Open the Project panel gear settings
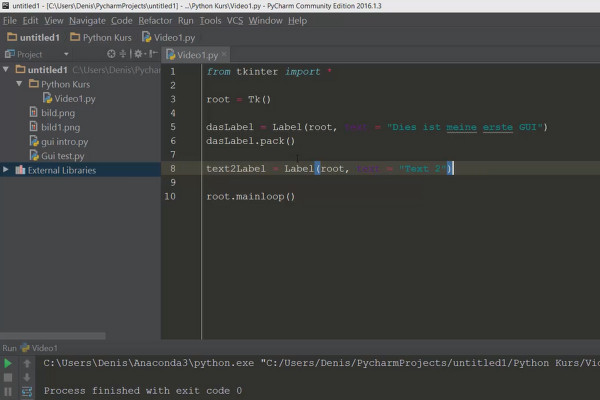The height and width of the screenshot is (400, 600). pyautogui.click(x=139, y=54)
